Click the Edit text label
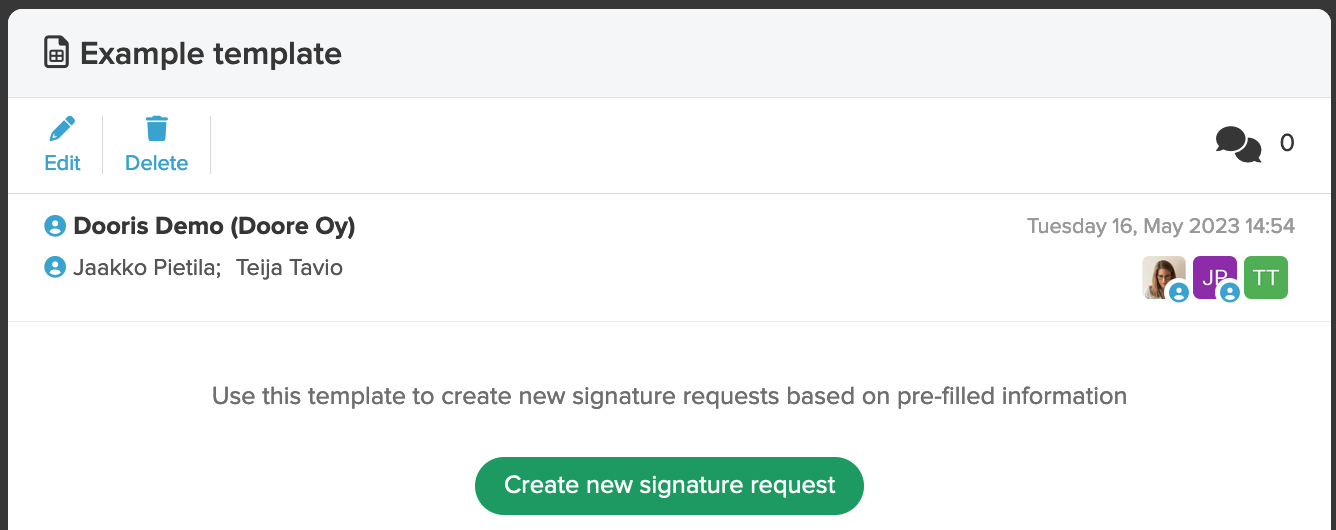The height and width of the screenshot is (530, 1336). tap(62, 163)
